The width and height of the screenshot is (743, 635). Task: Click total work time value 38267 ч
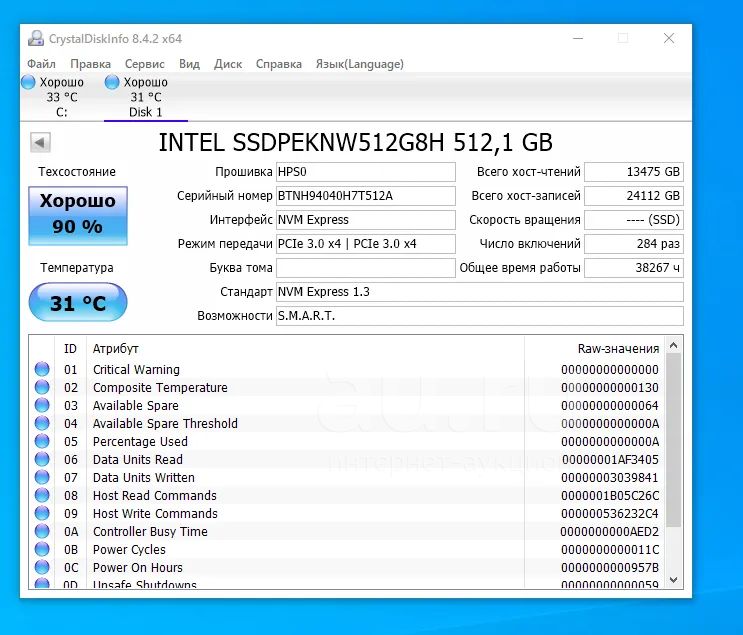(x=634, y=268)
